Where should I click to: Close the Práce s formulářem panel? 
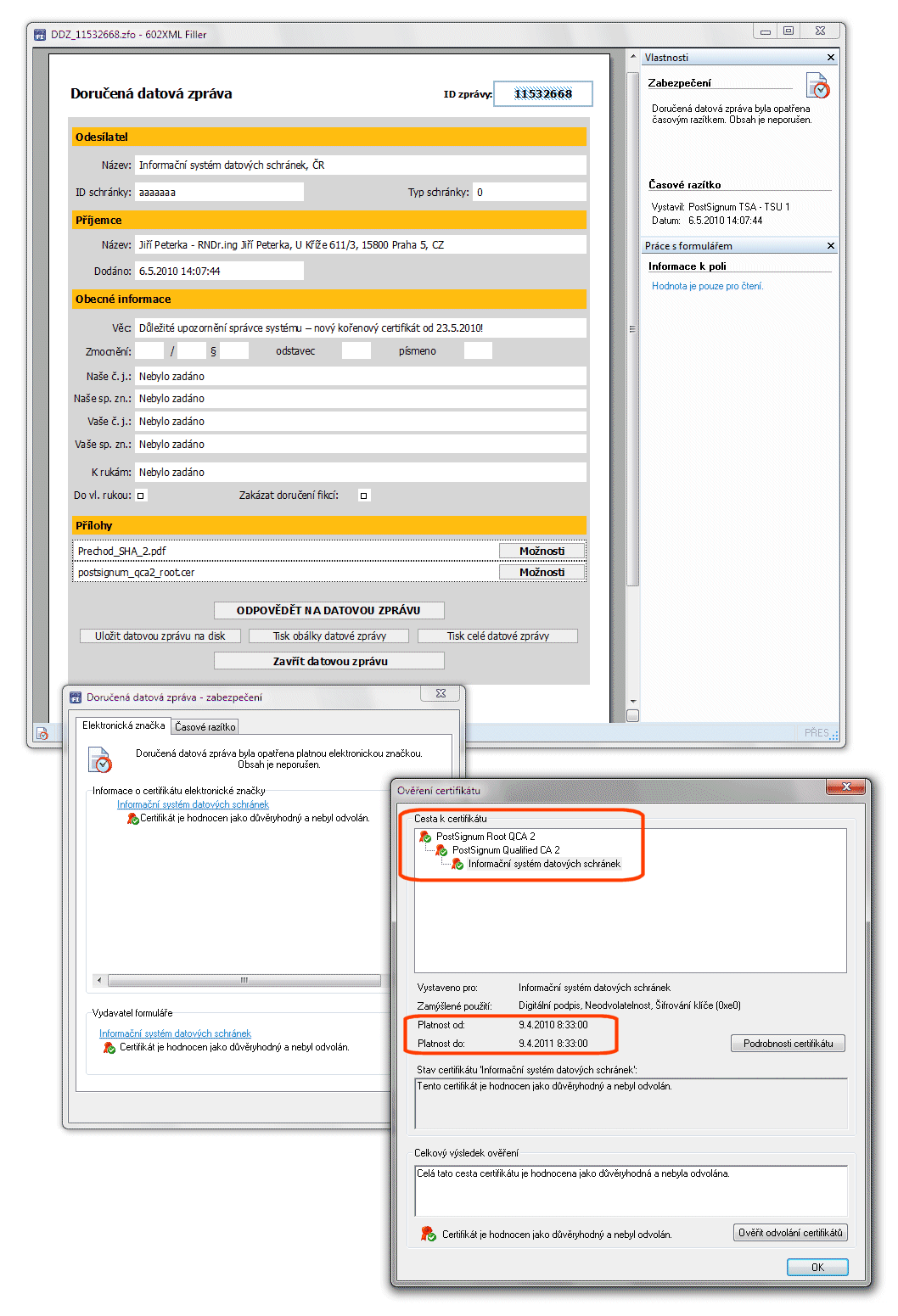(831, 246)
